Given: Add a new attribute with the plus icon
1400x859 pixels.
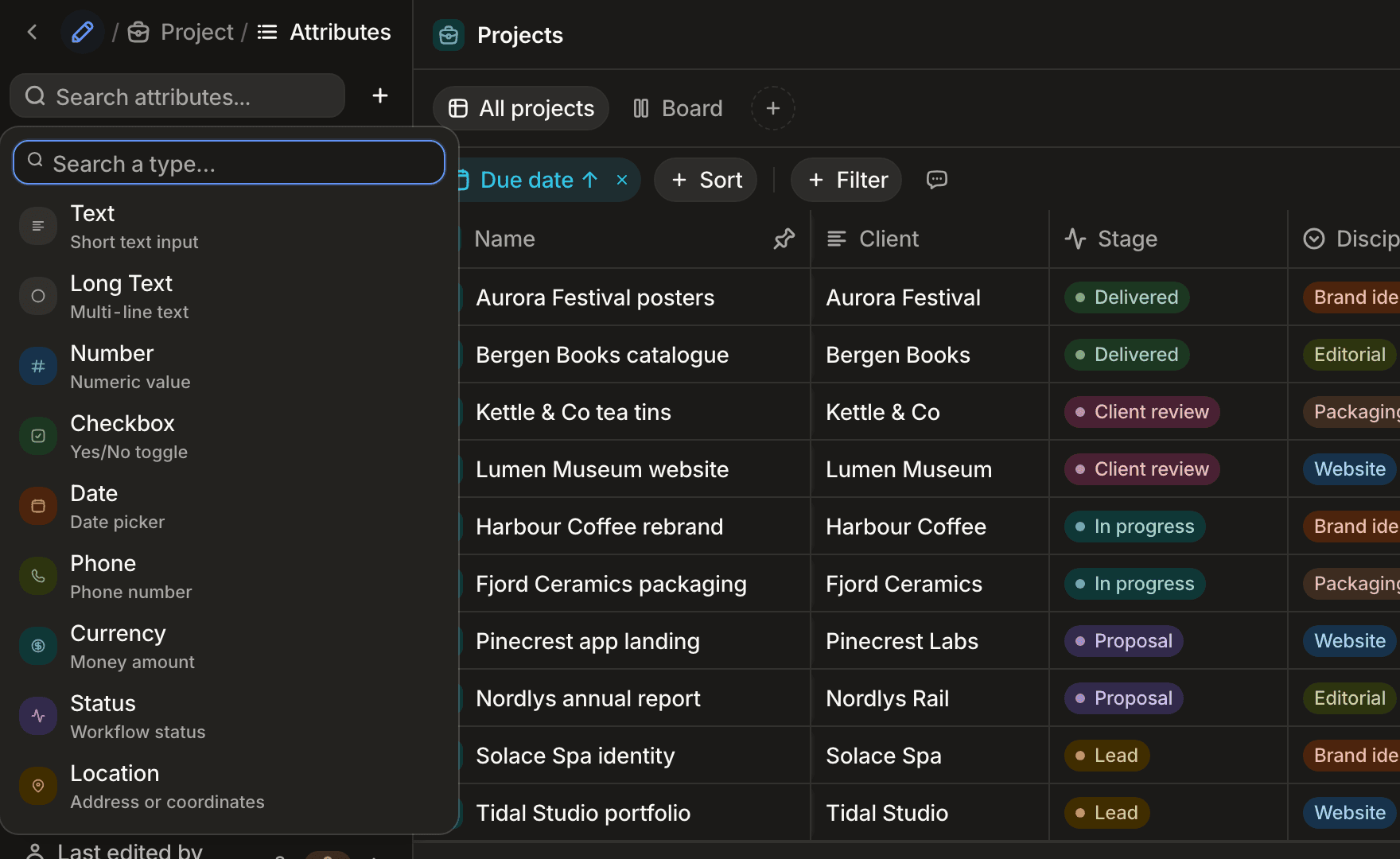Looking at the screenshot, I should tap(380, 96).
